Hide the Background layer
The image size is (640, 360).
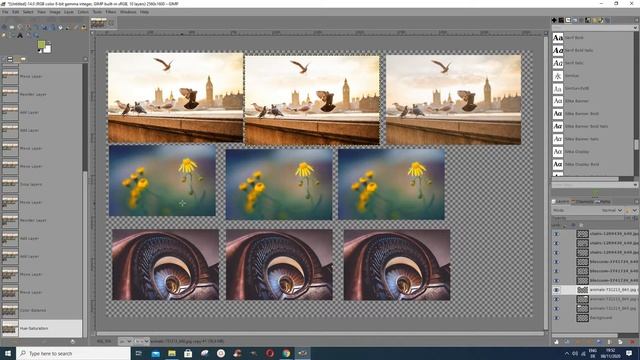[556, 318]
